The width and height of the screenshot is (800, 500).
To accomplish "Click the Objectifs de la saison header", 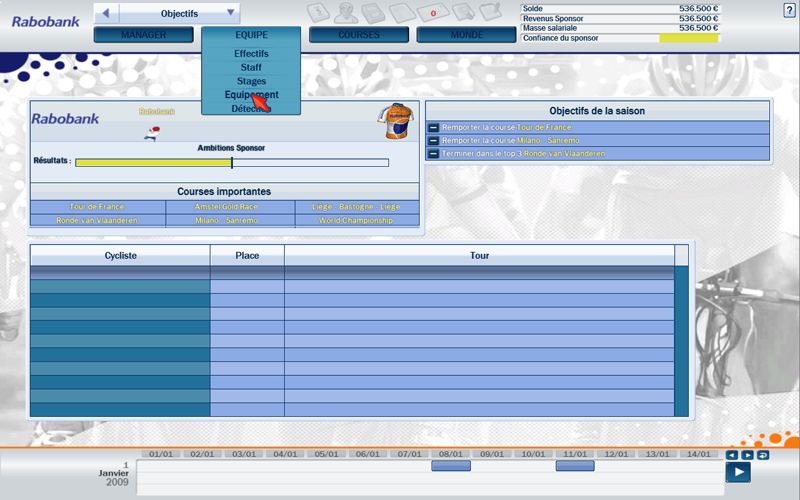I will 597,111.
